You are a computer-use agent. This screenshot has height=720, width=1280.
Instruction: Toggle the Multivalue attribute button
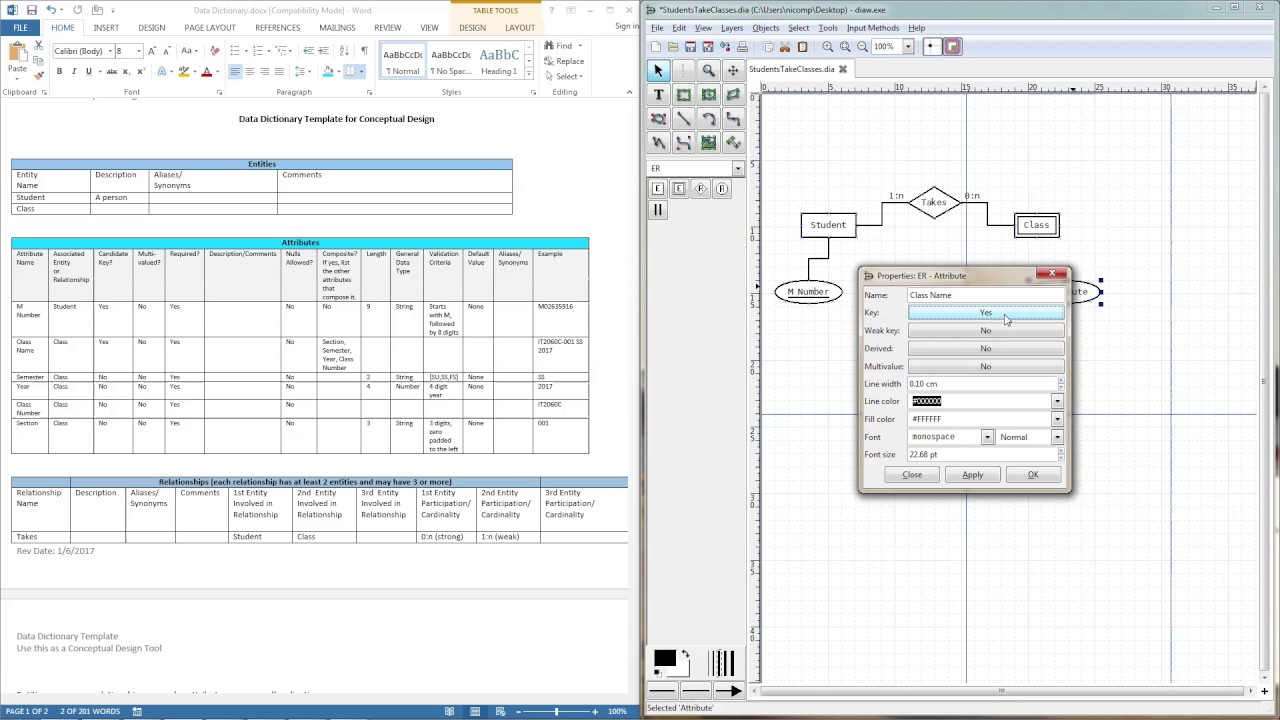pyautogui.click(x=986, y=367)
